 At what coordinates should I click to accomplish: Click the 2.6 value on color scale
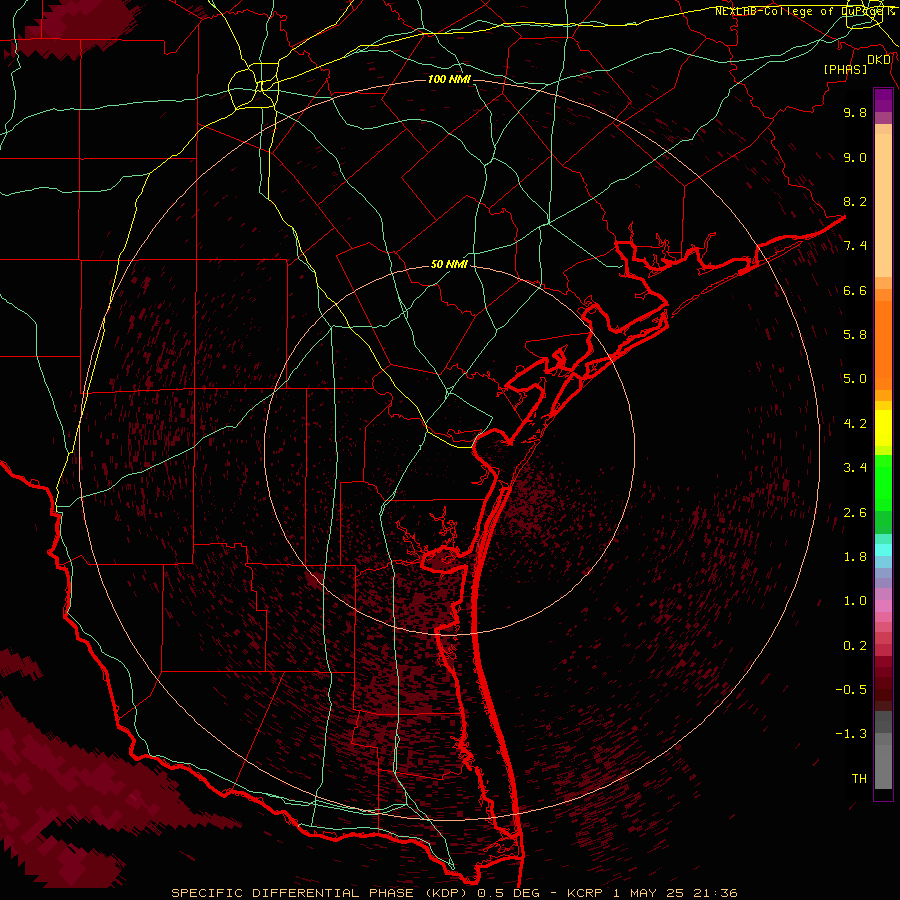pyautogui.click(x=855, y=513)
